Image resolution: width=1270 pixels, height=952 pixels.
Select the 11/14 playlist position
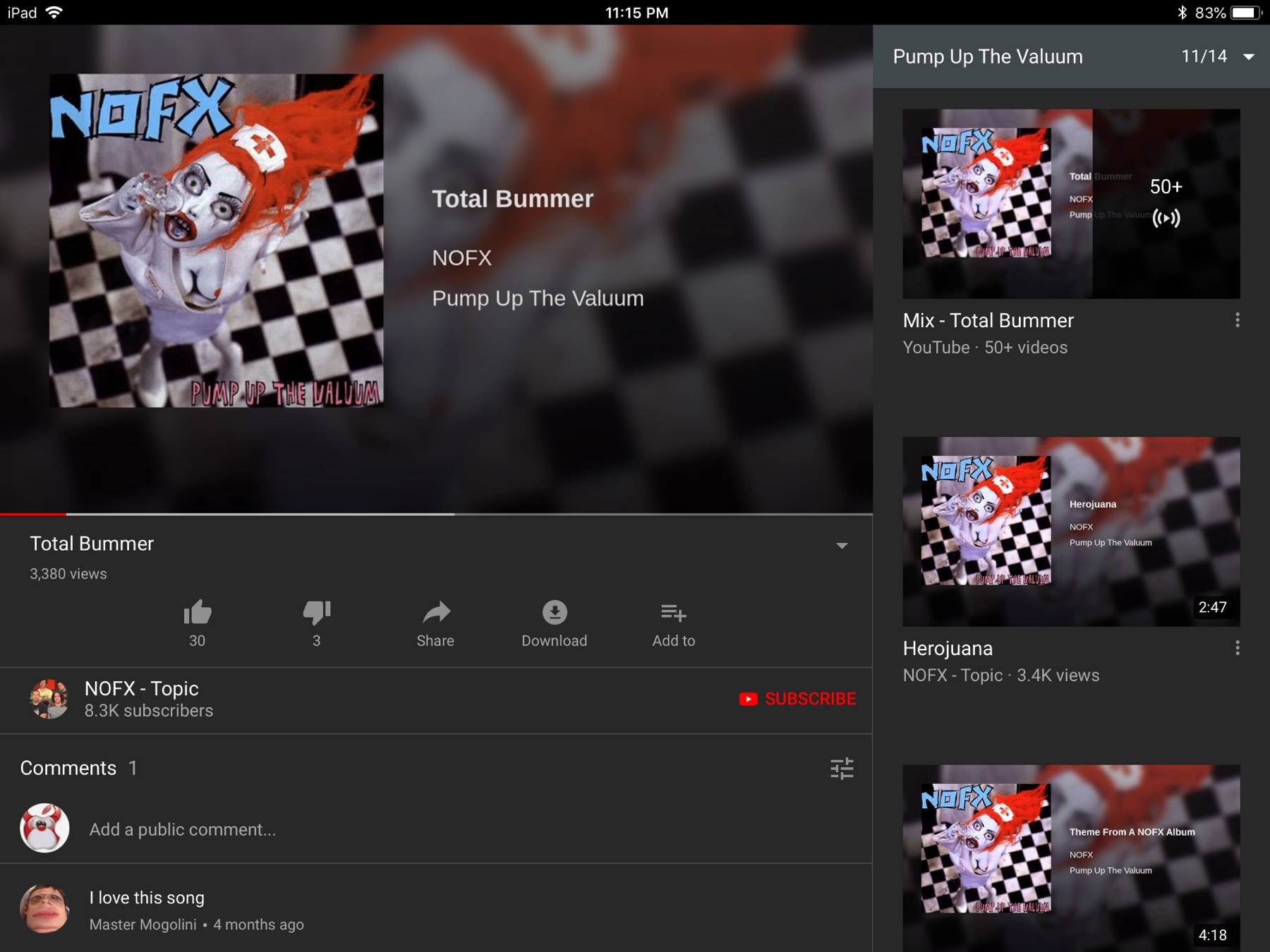click(x=1204, y=56)
